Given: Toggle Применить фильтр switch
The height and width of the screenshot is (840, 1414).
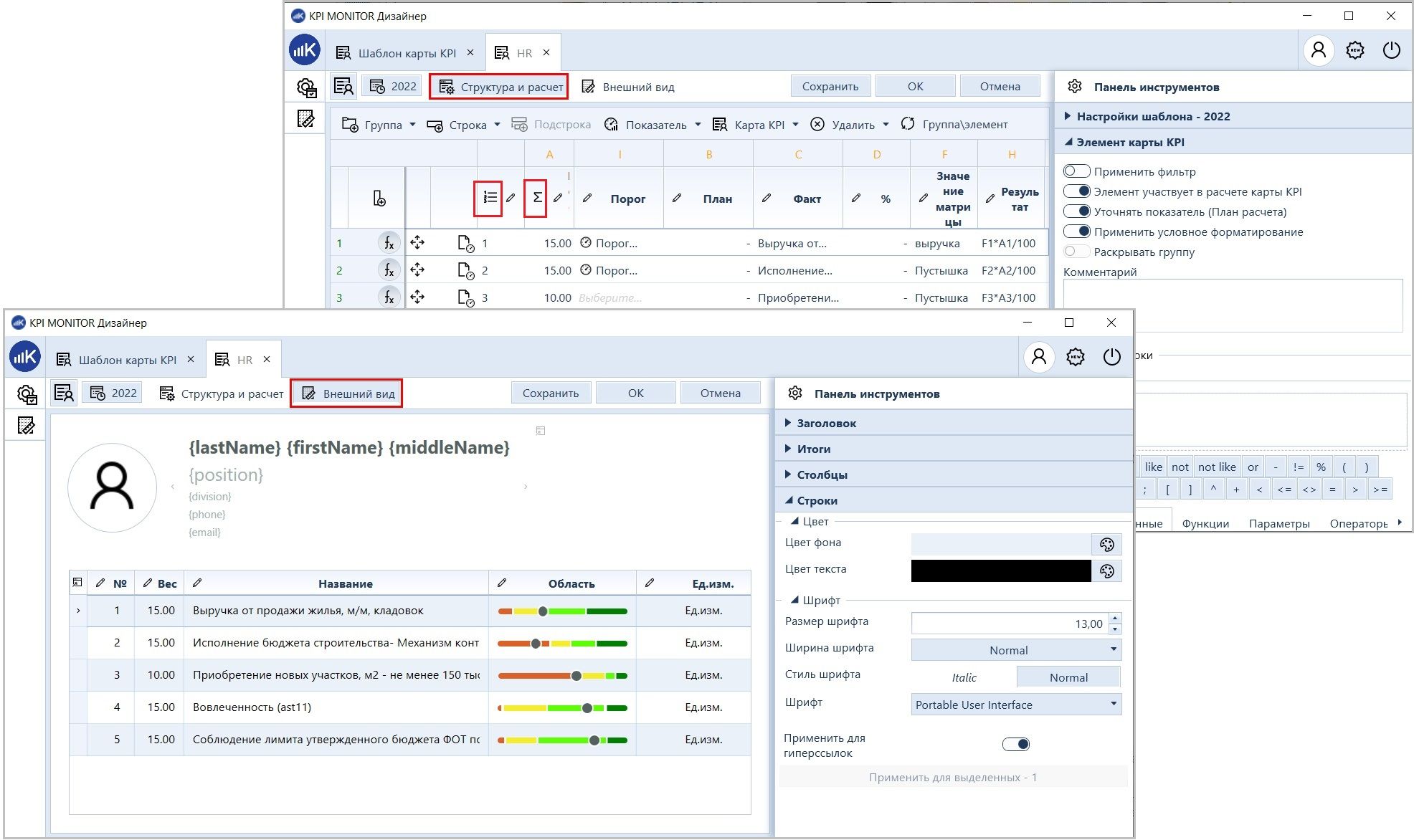Looking at the screenshot, I should [1077, 171].
